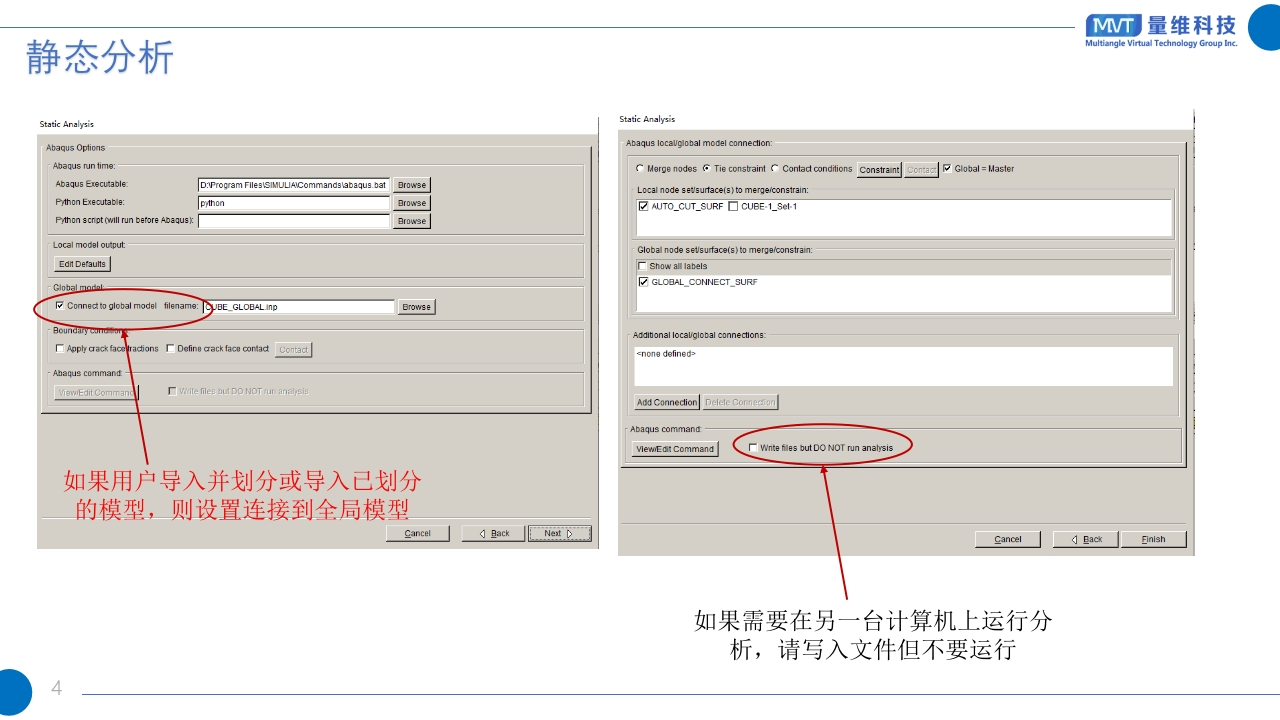Enable Define crack face contact
Screen dimensions: 1280x720
[170, 349]
